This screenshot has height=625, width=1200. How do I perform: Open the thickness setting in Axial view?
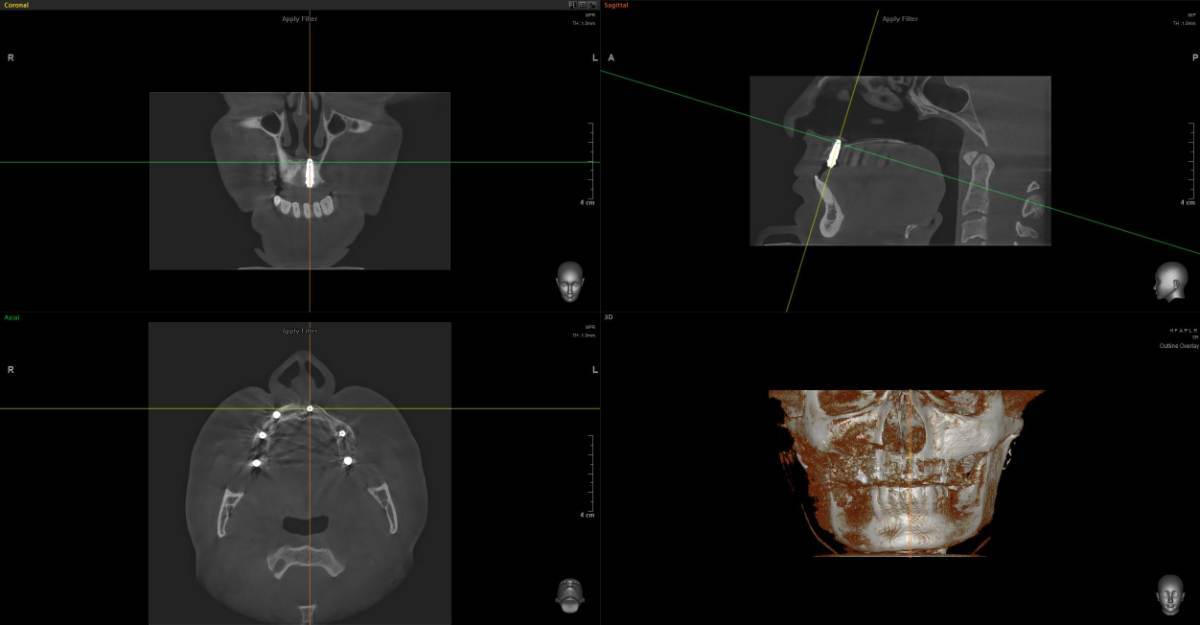[x=584, y=335]
